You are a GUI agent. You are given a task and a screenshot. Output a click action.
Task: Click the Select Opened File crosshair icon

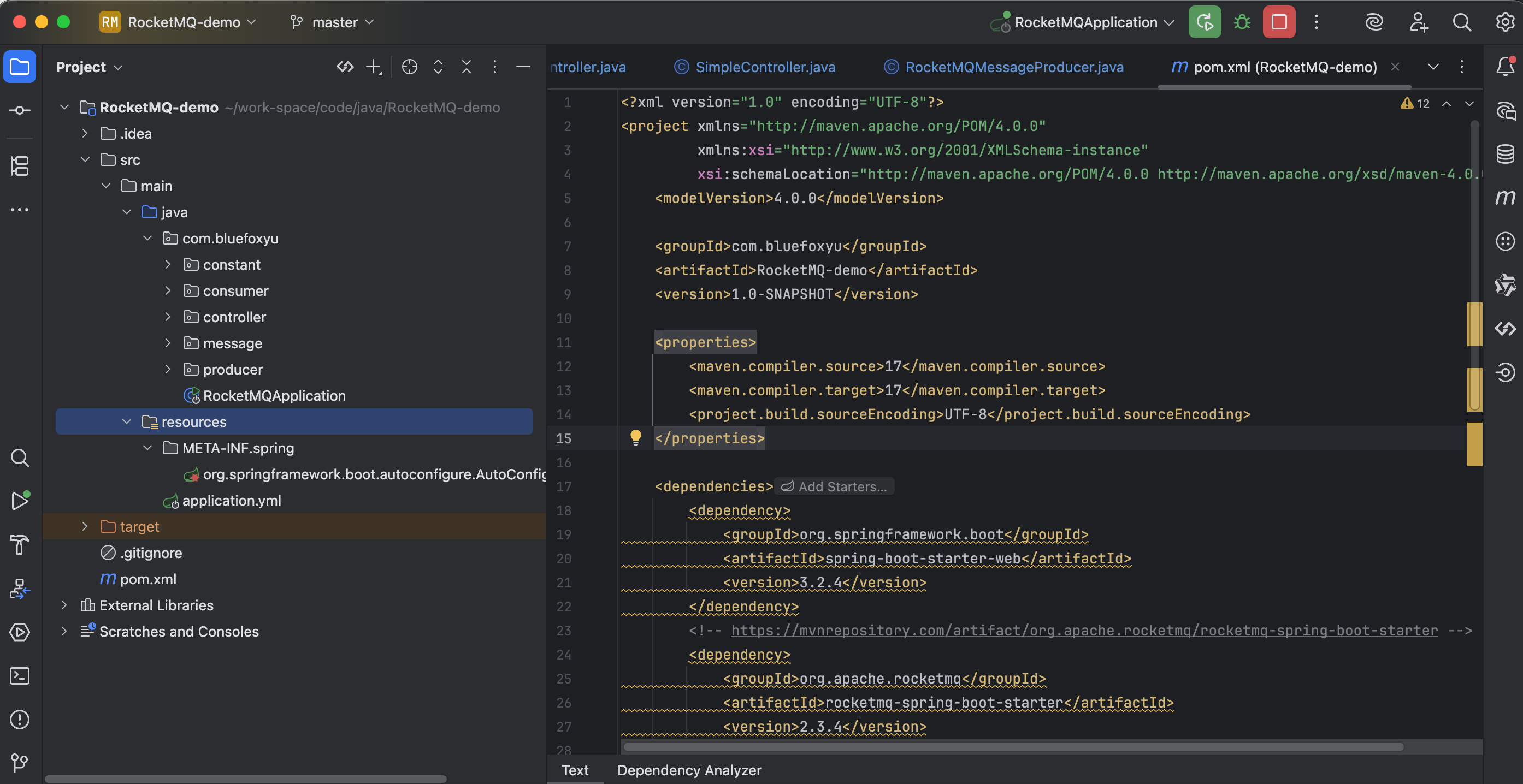[409, 67]
